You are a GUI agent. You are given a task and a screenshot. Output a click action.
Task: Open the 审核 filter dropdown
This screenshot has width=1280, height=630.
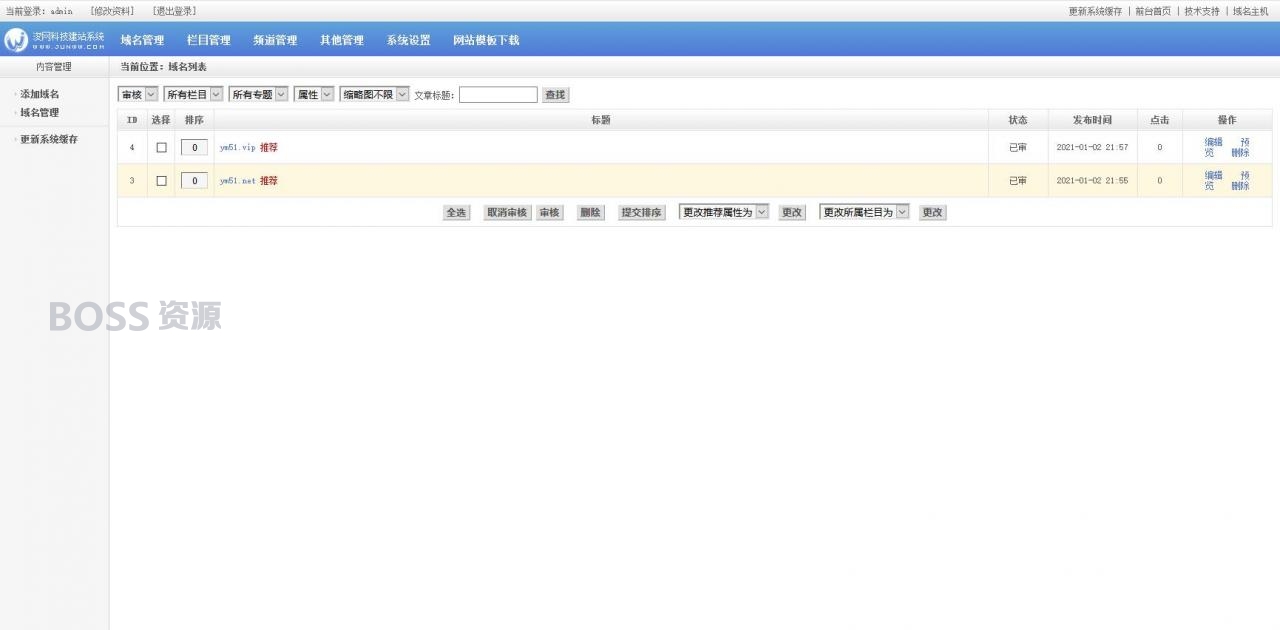(138, 94)
